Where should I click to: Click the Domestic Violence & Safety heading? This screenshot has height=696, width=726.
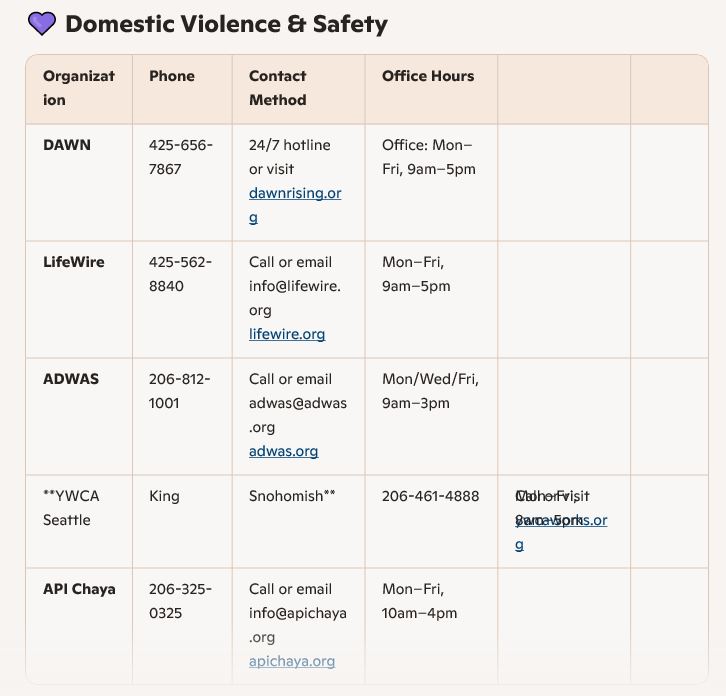[x=226, y=24]
